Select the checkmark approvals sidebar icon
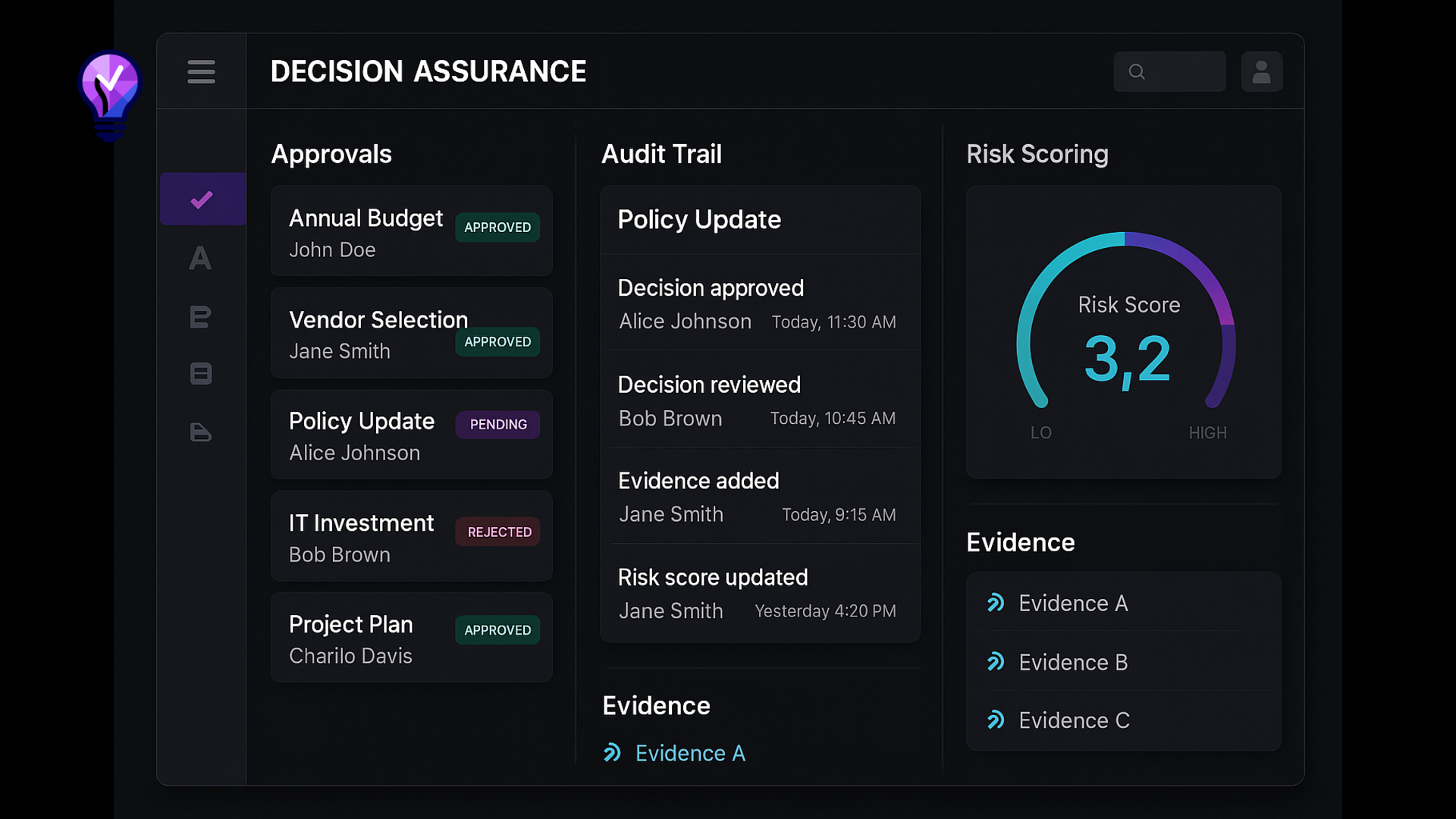1456x819 pixels. click(x=202, y=199)
